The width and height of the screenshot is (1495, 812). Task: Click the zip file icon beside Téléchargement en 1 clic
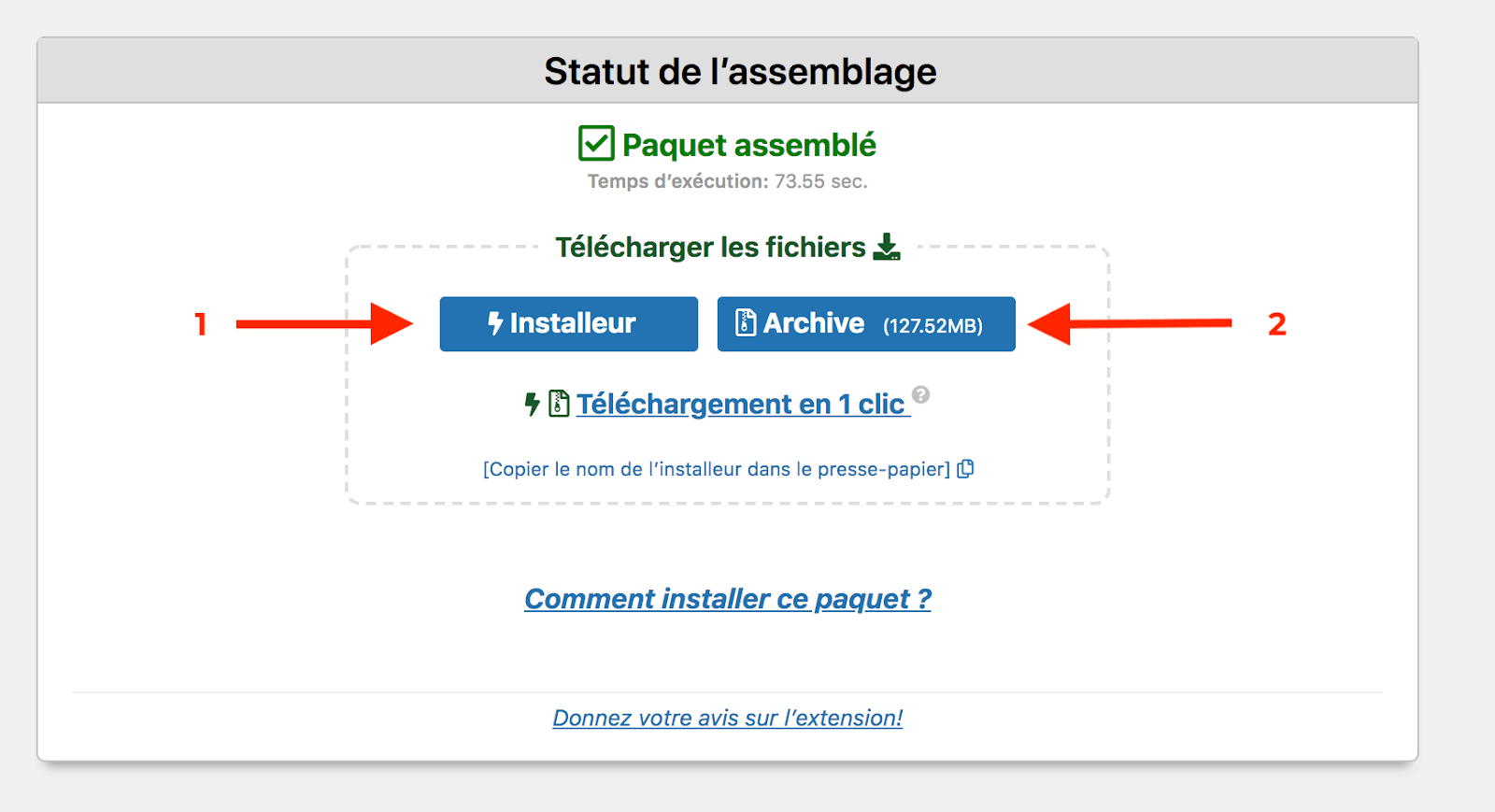coord(559,404)
